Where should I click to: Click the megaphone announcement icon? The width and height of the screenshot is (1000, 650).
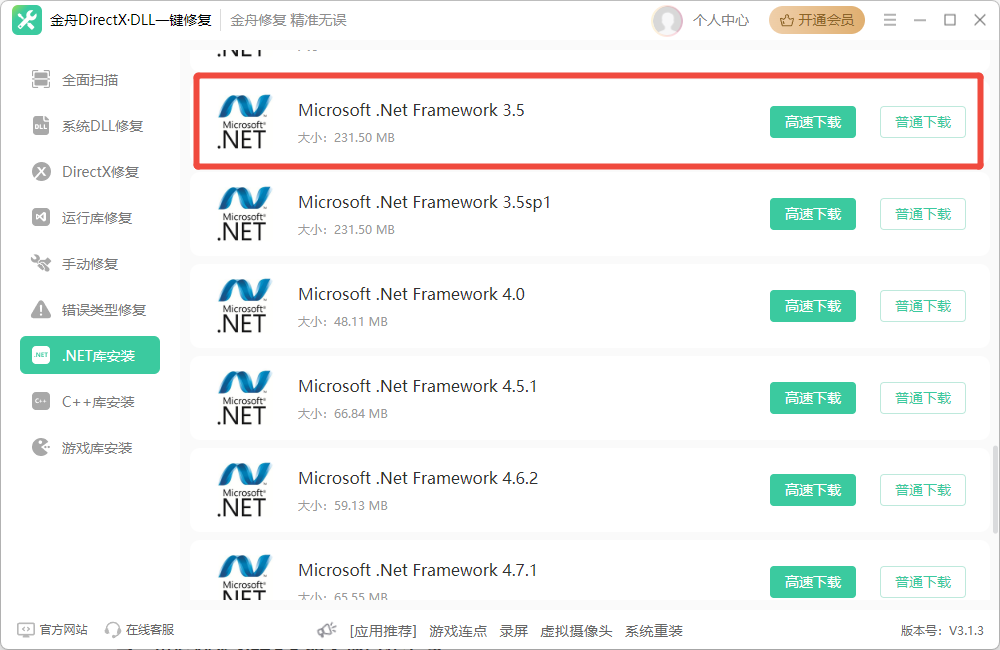point(327,630)
